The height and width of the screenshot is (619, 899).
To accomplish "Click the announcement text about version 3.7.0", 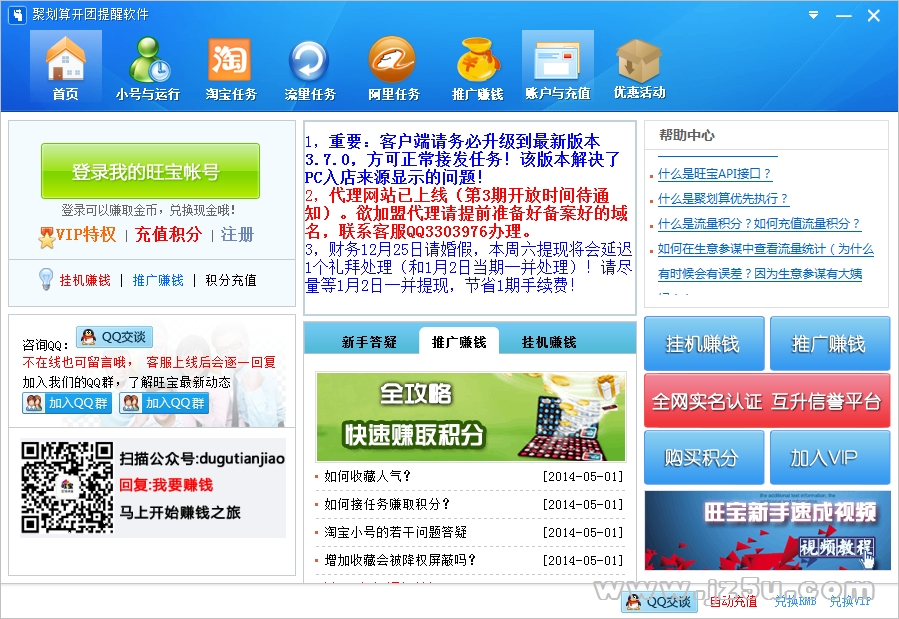I will coord(462,159).
